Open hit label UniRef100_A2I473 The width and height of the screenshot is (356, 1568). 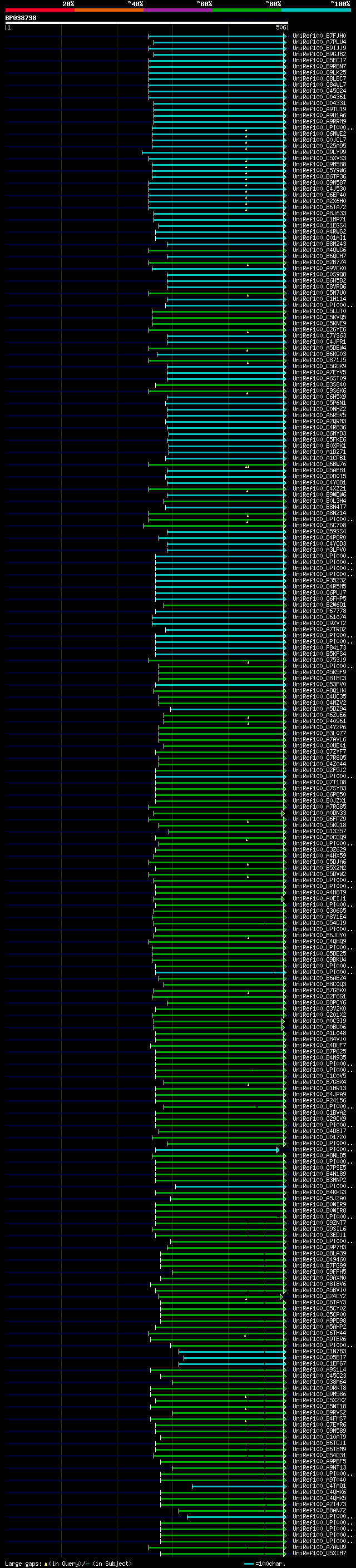(319, 1504)
